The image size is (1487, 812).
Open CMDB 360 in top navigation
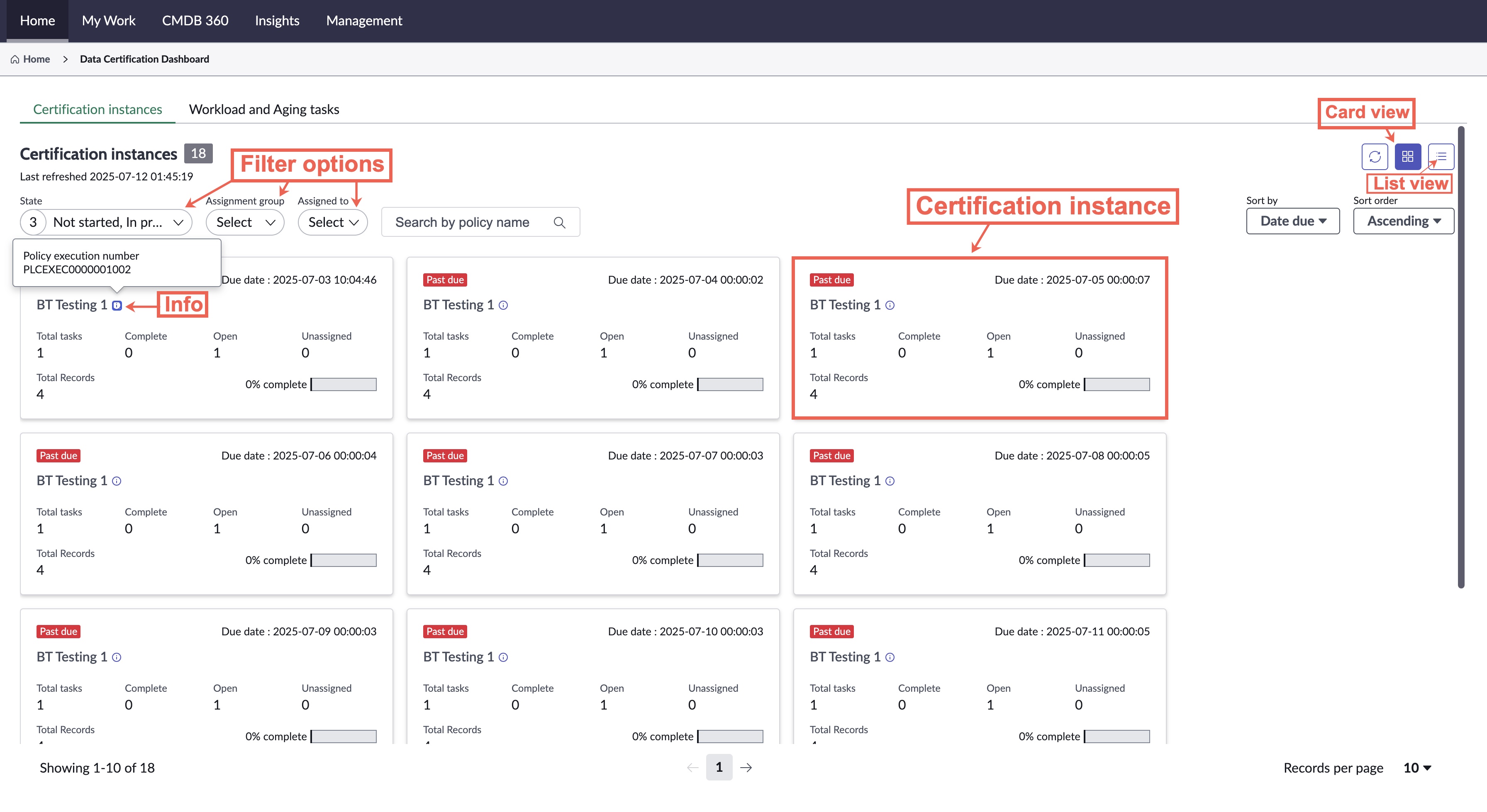coord(195,21)
